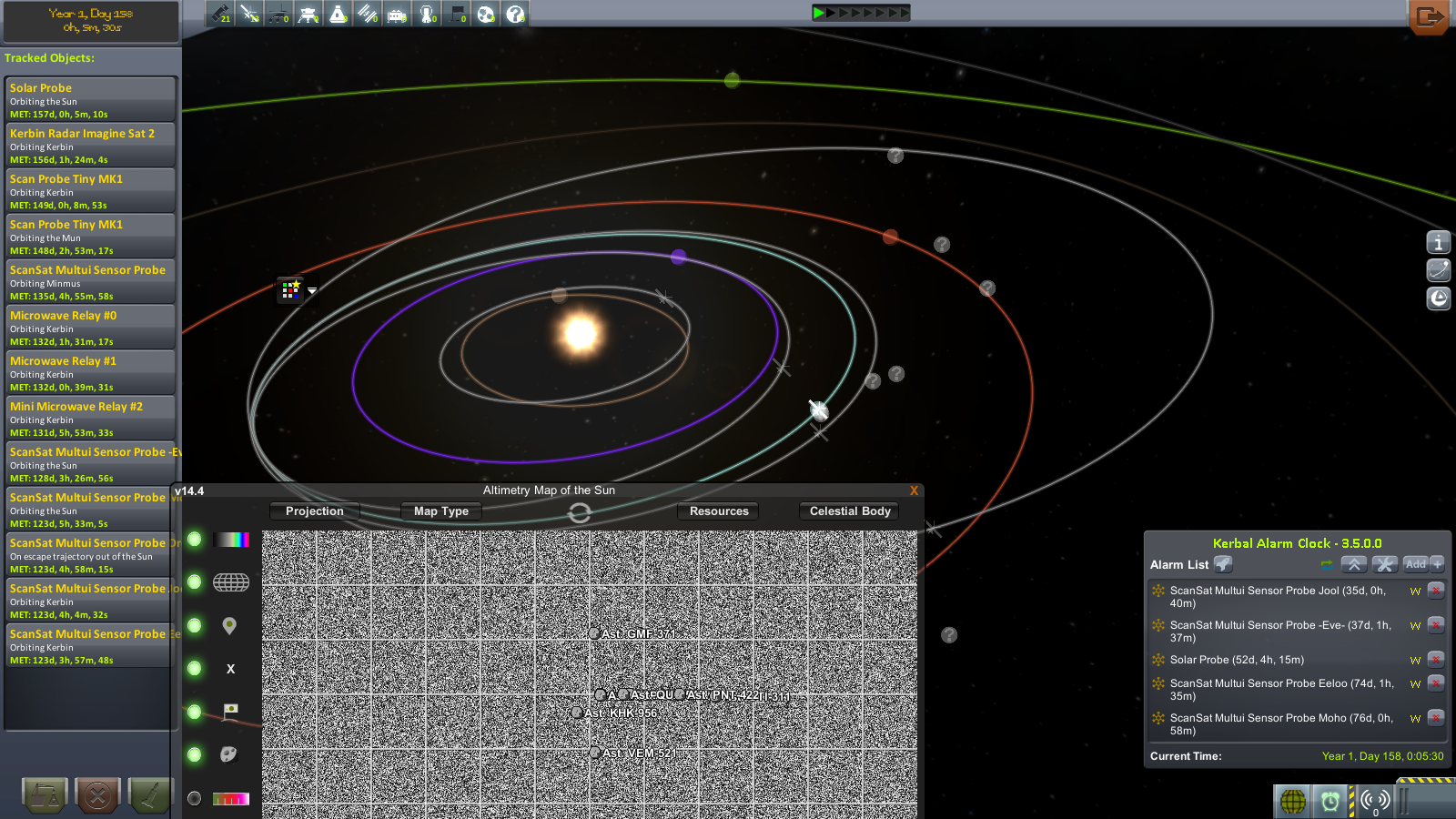Viewport: 1456px width, 819px height.
Task: Open Kerbal Alarm Clock settings wrench
Action: 1384,564
